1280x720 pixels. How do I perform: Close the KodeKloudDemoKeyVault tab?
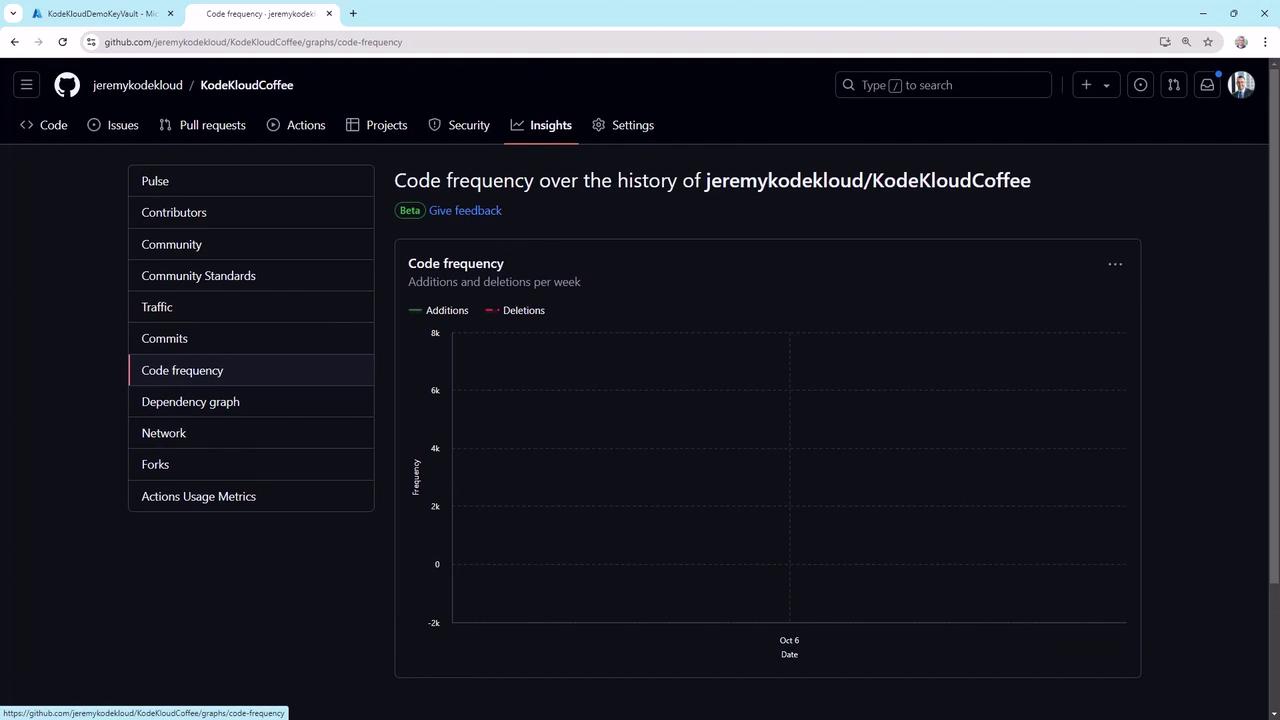171,14
